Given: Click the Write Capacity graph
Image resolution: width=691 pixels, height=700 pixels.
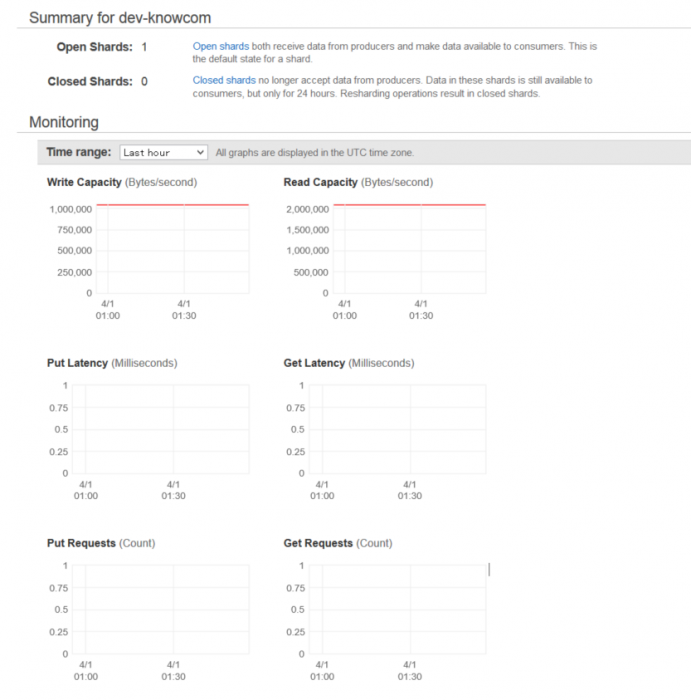Looking at the screenshot, I should (x=173, y=249).
